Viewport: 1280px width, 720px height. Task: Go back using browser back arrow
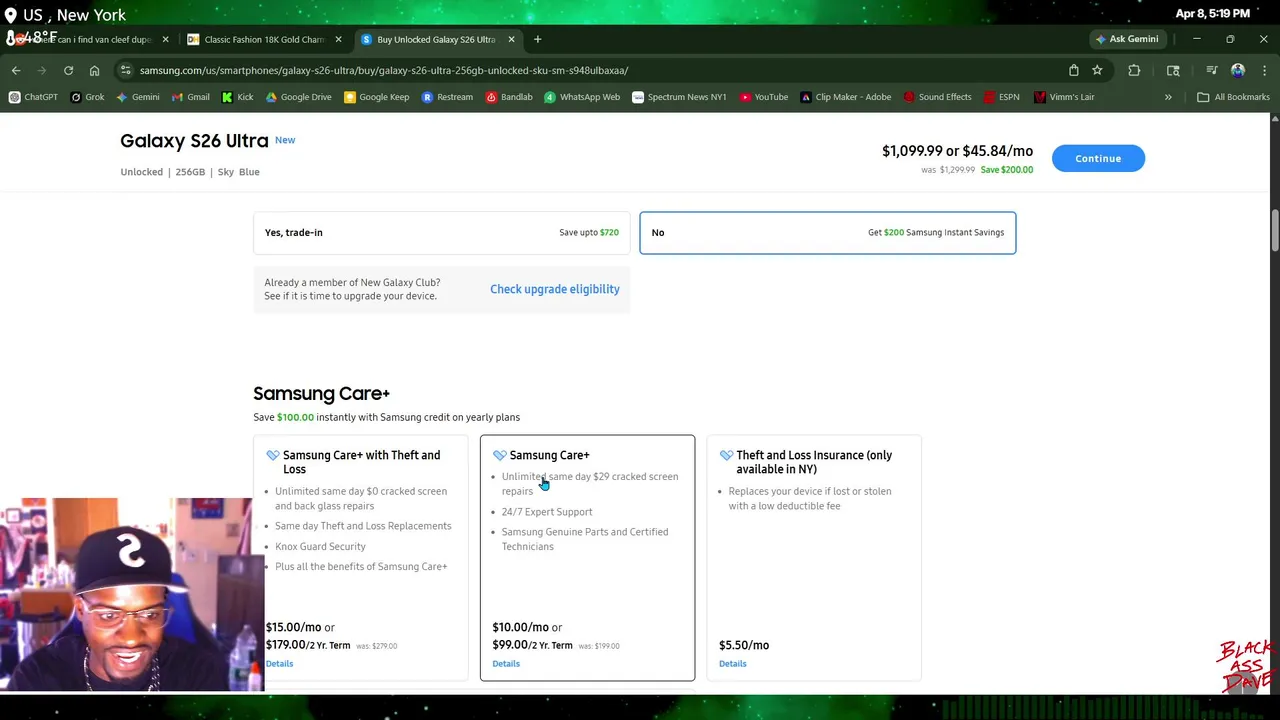(x=16, y=70)
